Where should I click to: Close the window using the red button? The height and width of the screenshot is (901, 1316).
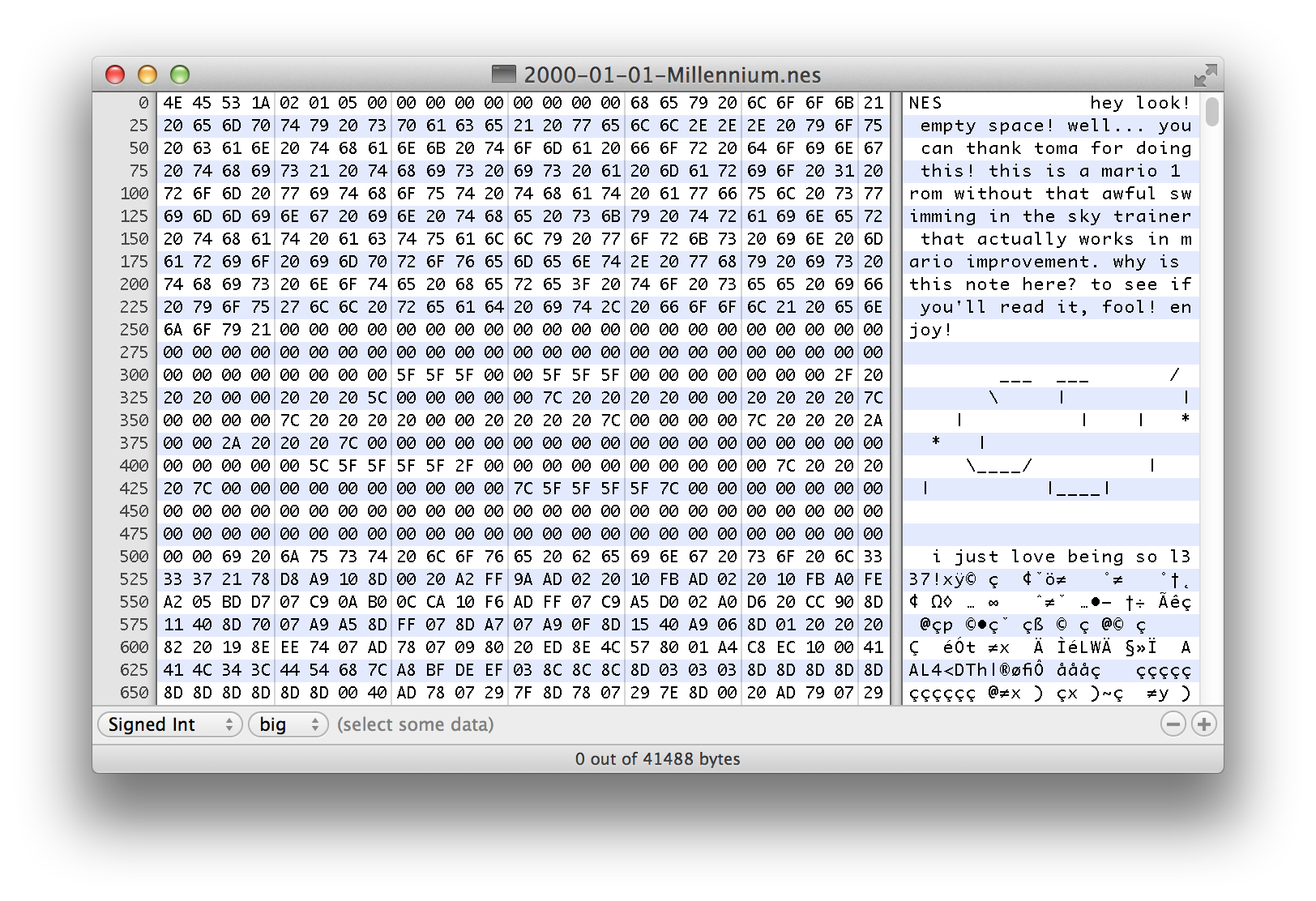point(115,75)
